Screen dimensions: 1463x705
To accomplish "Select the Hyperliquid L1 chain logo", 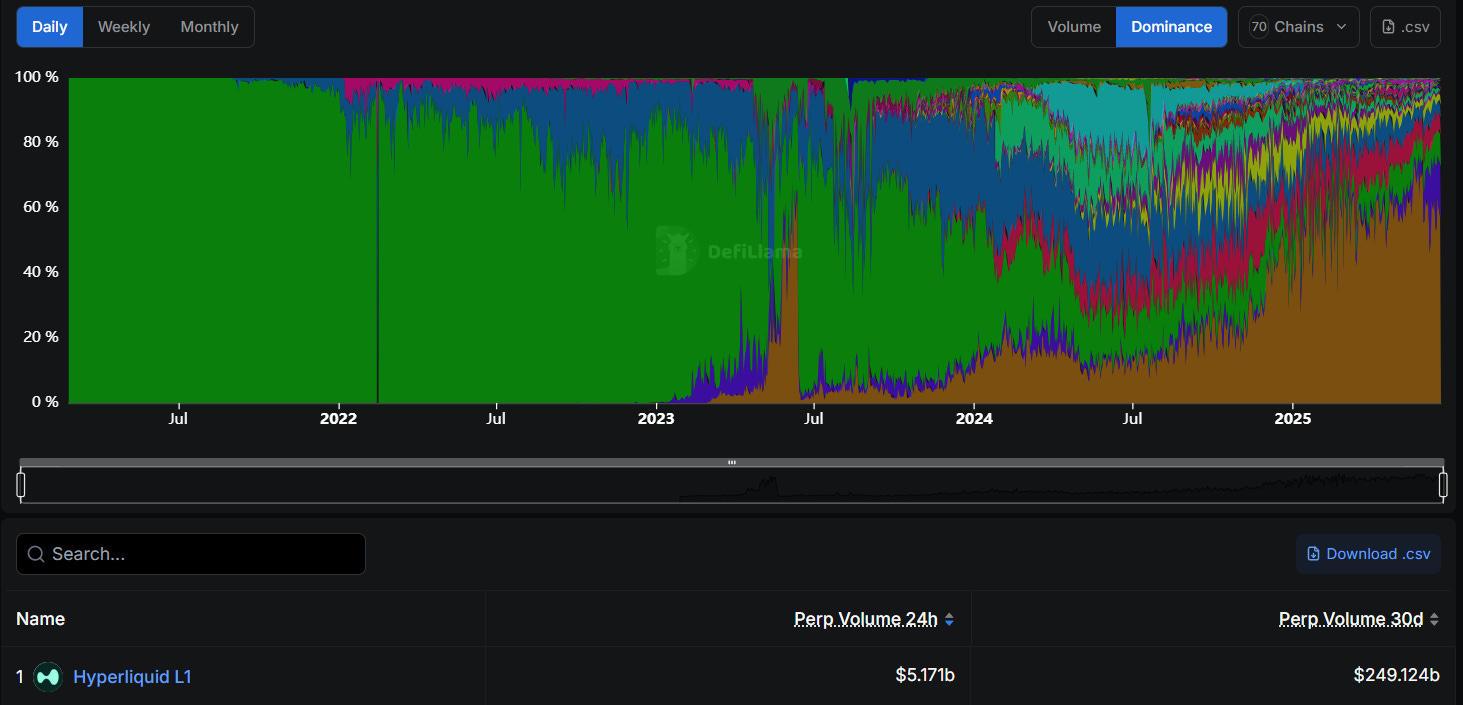I will (x=47, y=676).
